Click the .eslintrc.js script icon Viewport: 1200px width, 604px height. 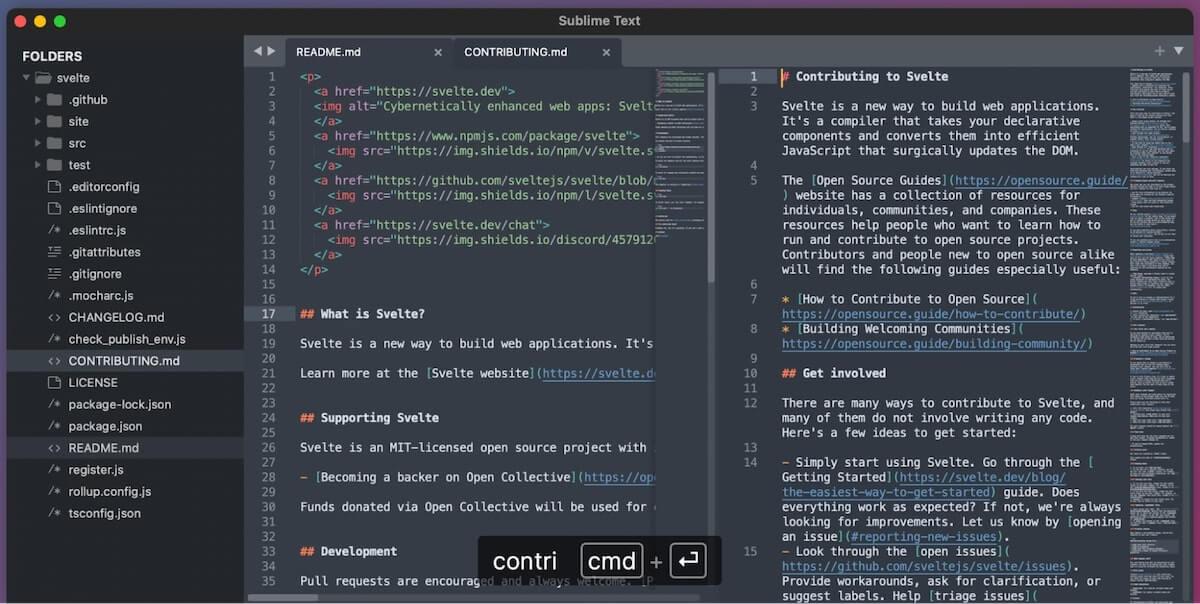(54, 231)
